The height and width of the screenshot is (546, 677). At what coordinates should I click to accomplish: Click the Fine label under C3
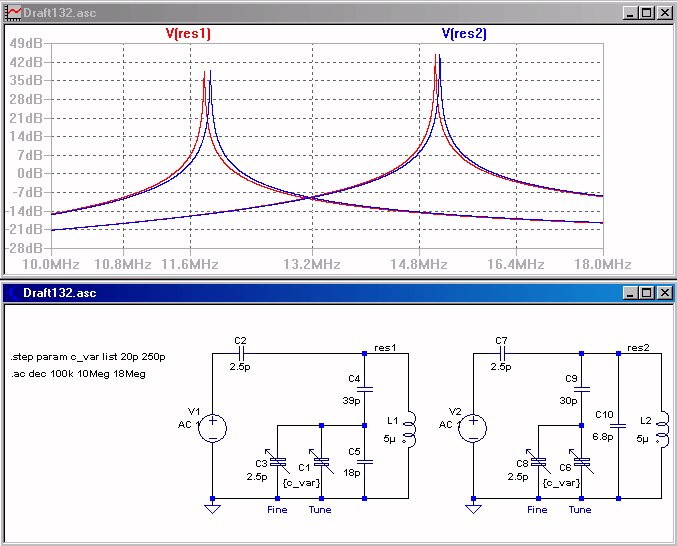(x=277, y=510)
